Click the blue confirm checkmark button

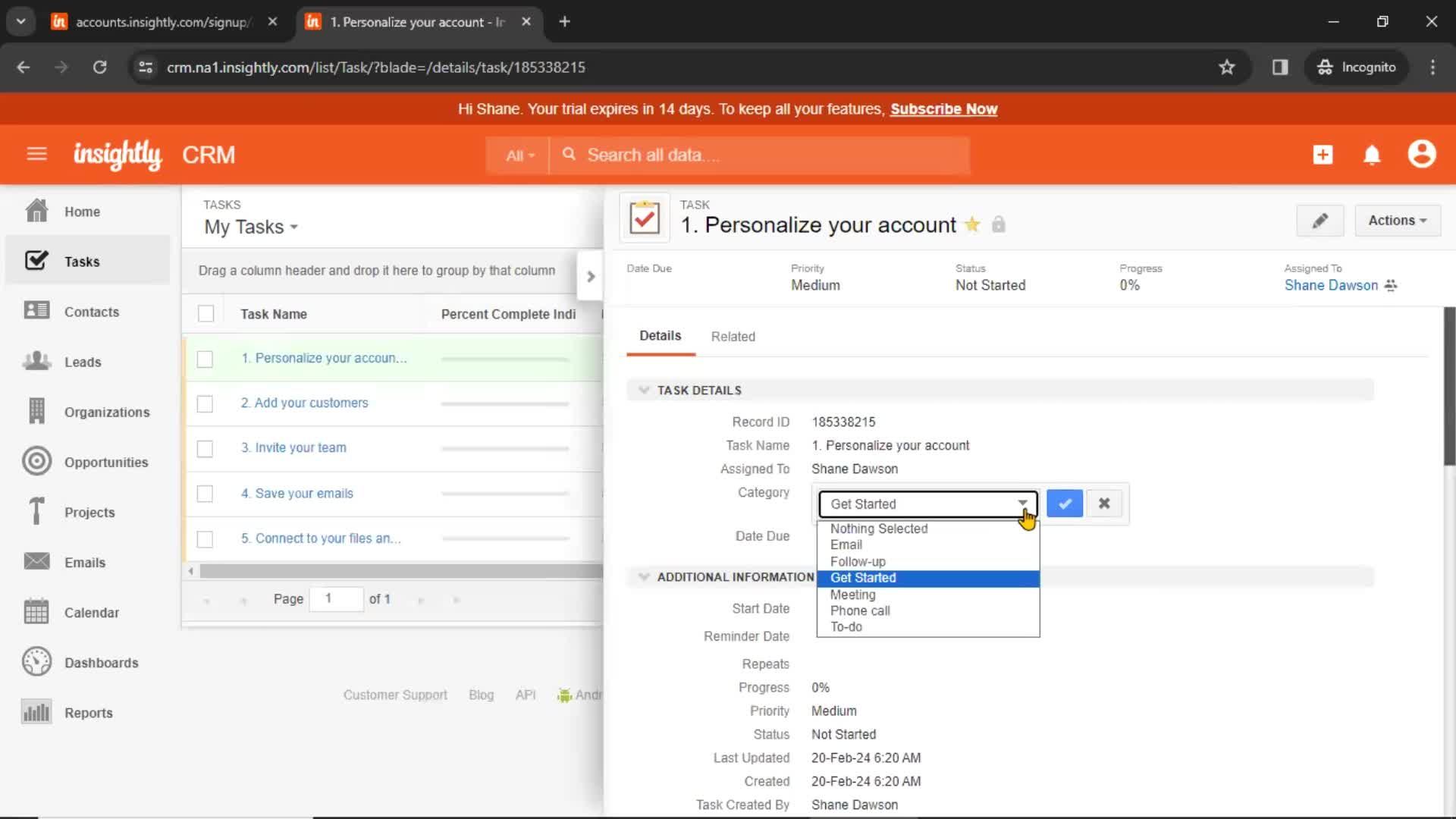(x=1063, y=503)
